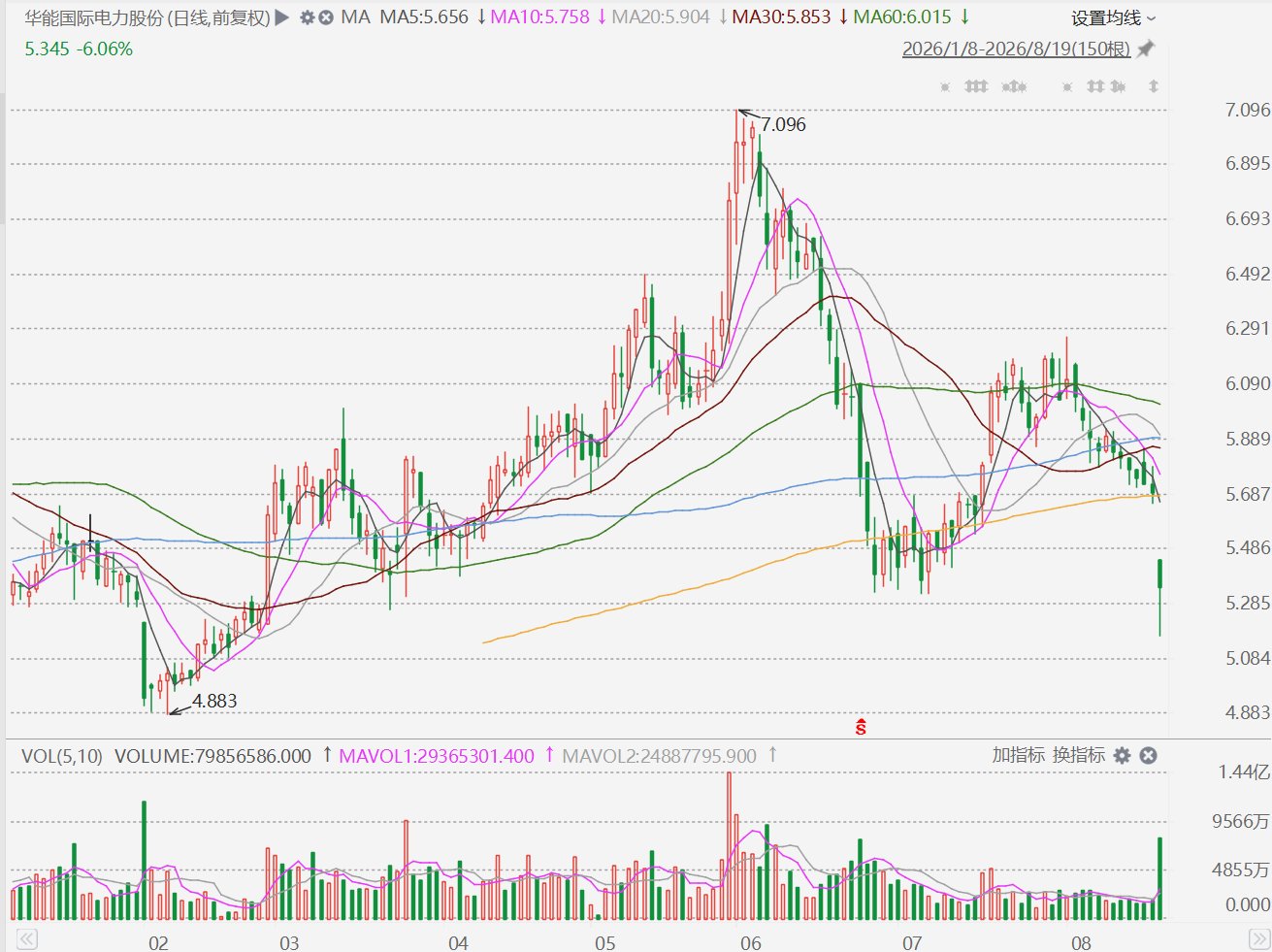Select the MA30:5.853 legend value
Screen dimensions: 1272x952
[x=781, y=17]
